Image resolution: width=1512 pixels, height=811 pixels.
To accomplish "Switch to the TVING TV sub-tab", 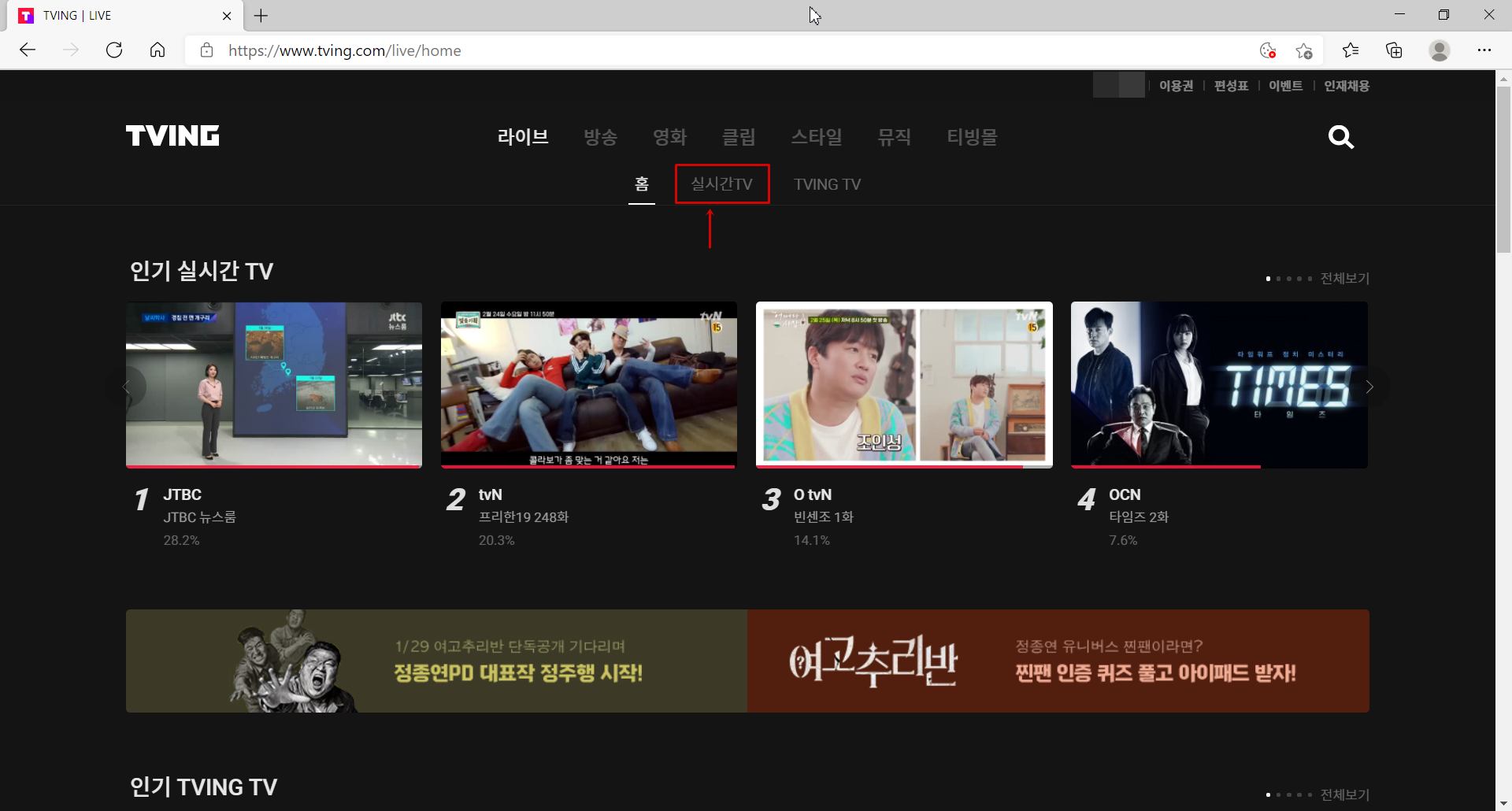I will click(x=827, y=184).
